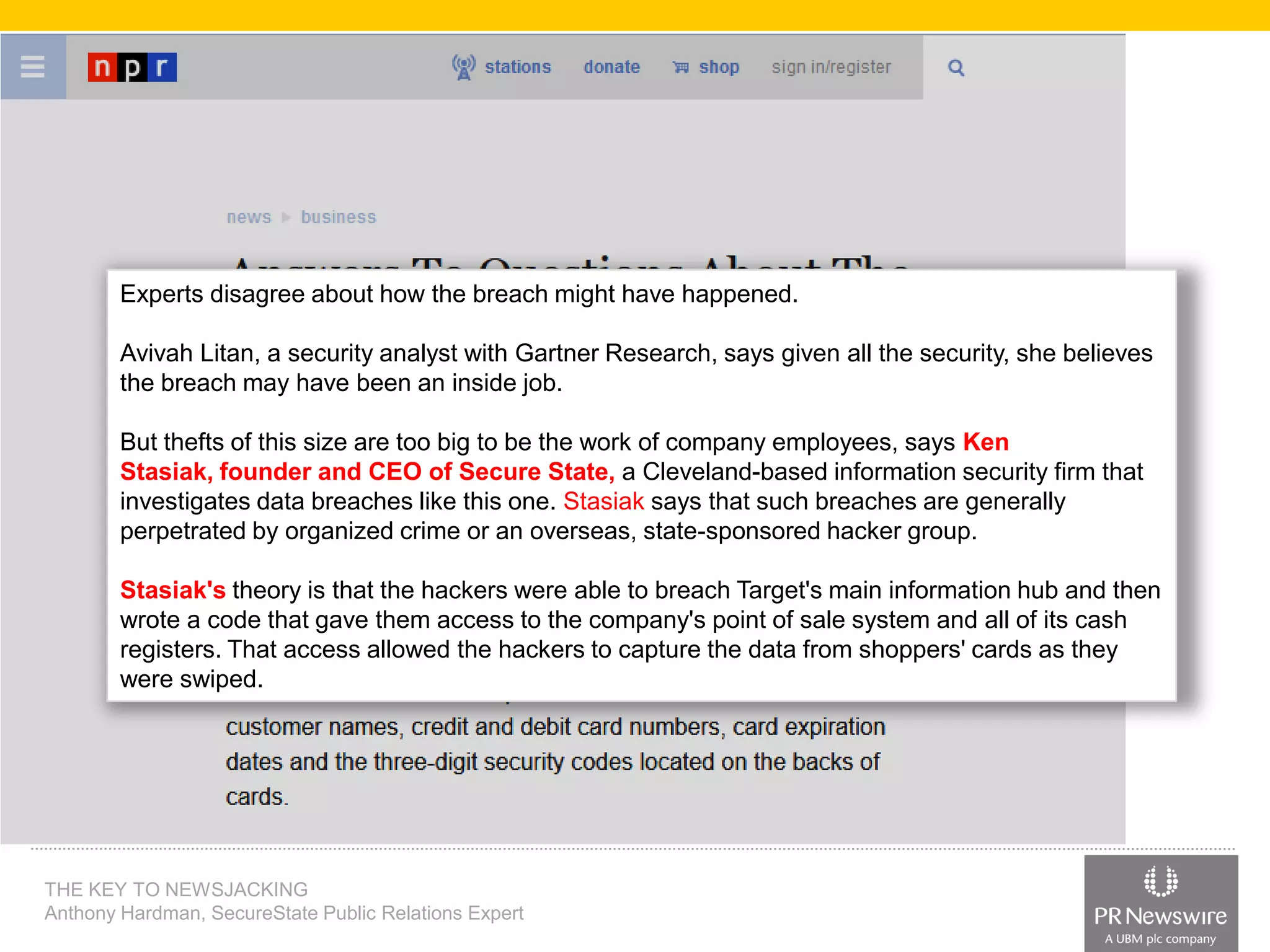Open the donate link
The width and height of the screenshot is (1270, 952).
pos(611,67)
